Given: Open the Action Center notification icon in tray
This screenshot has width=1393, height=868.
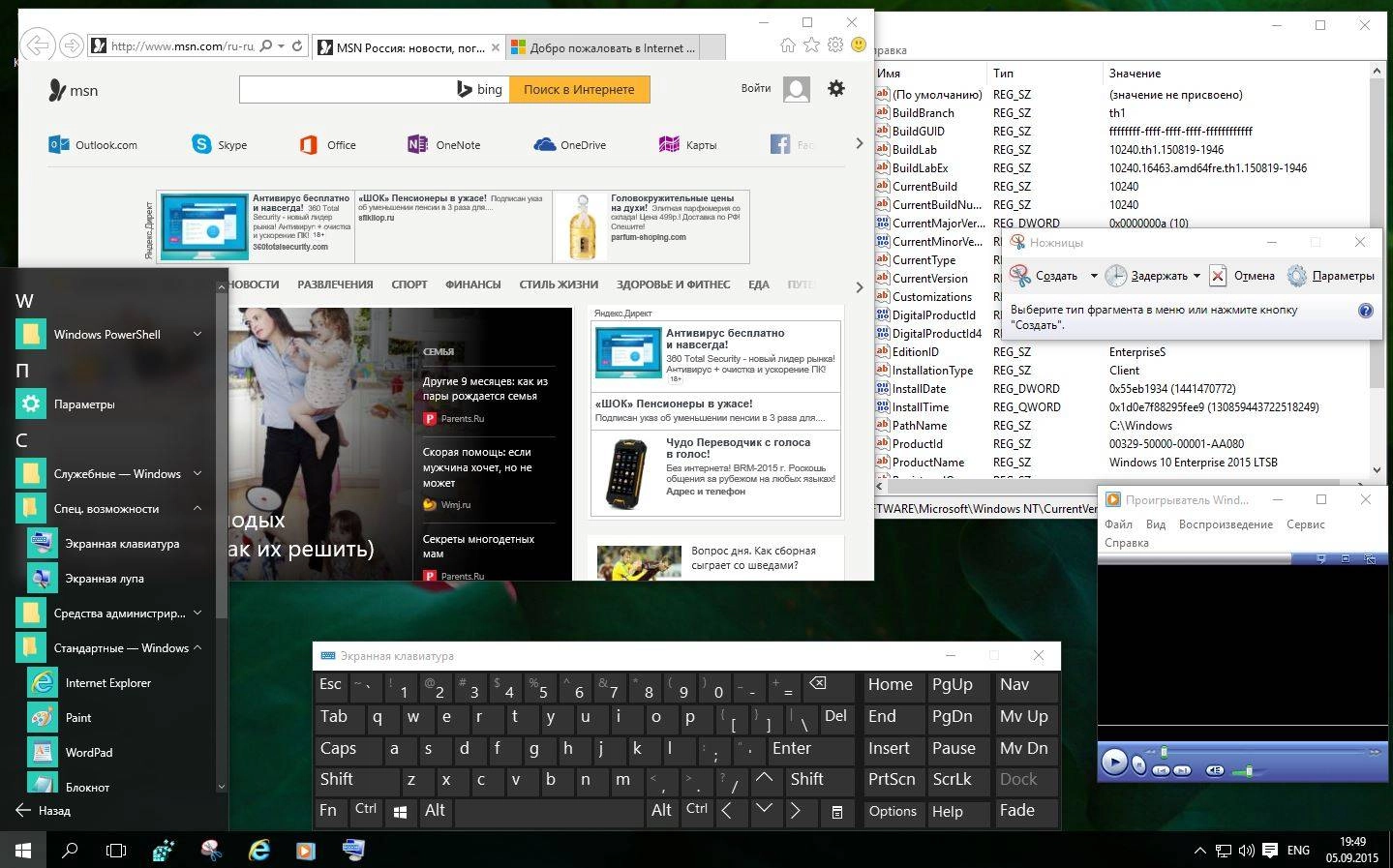Looking at the screenshot, I should click(x=1270, y=851).
